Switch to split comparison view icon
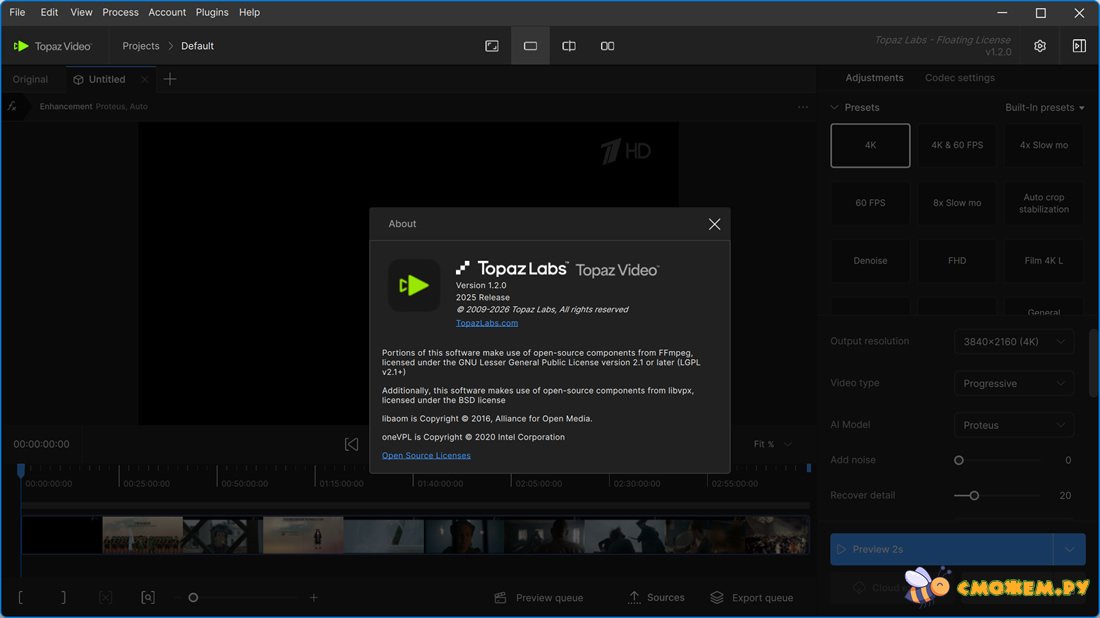 569,46
